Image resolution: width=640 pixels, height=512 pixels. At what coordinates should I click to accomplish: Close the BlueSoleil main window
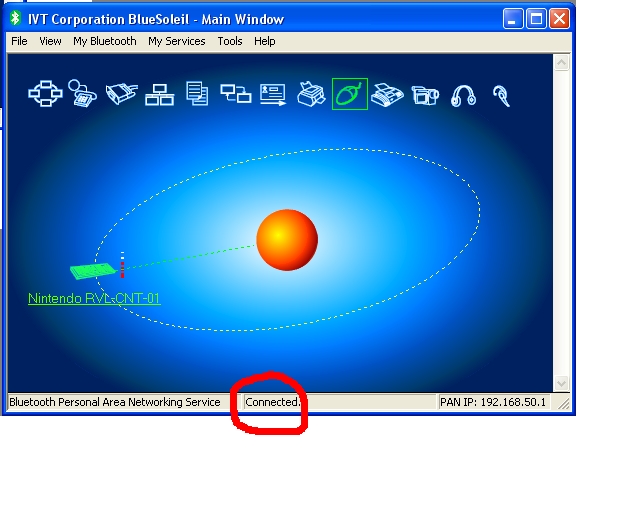coord(560,19)
